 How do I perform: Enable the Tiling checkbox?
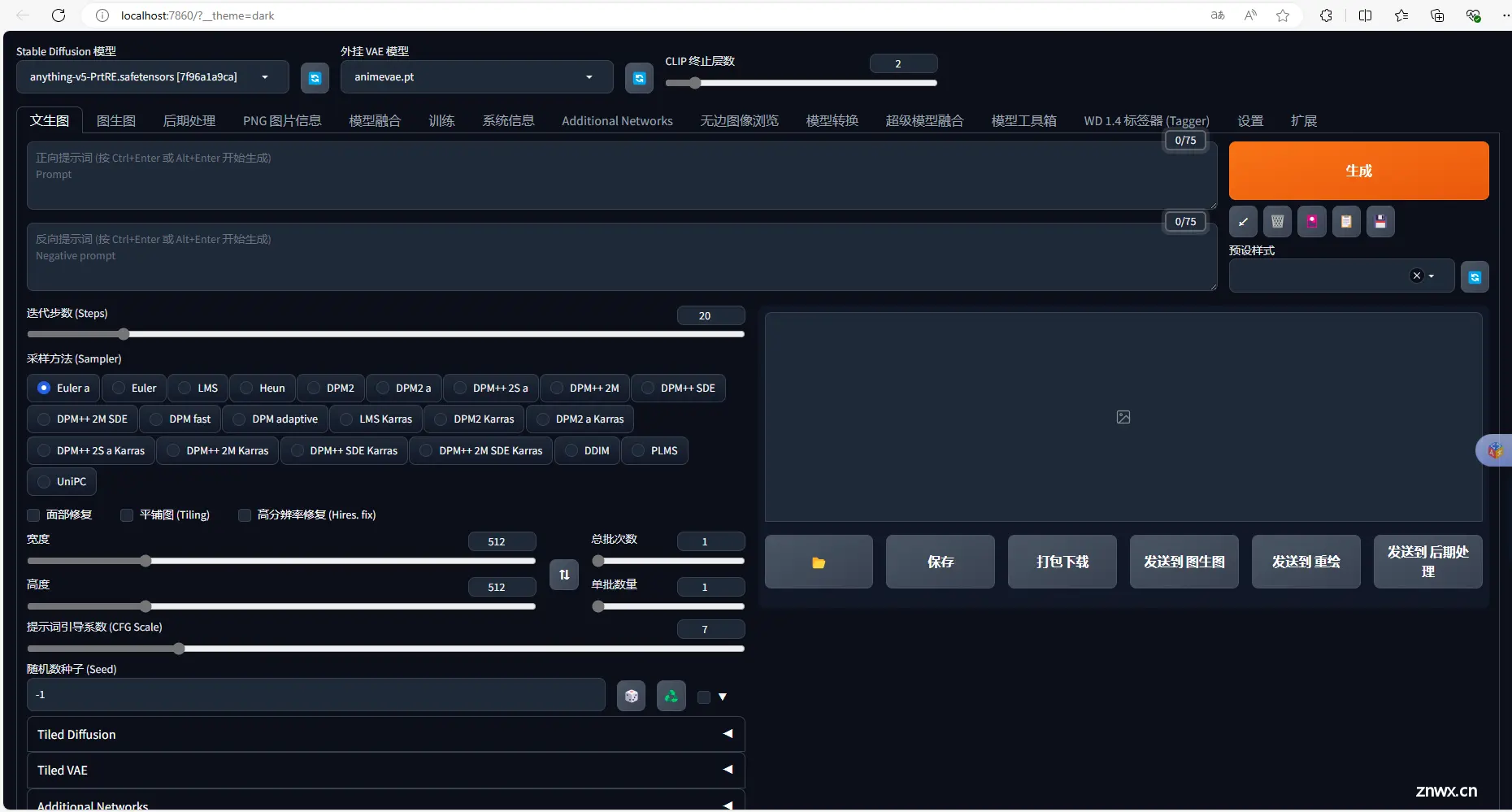coord(127,515)
